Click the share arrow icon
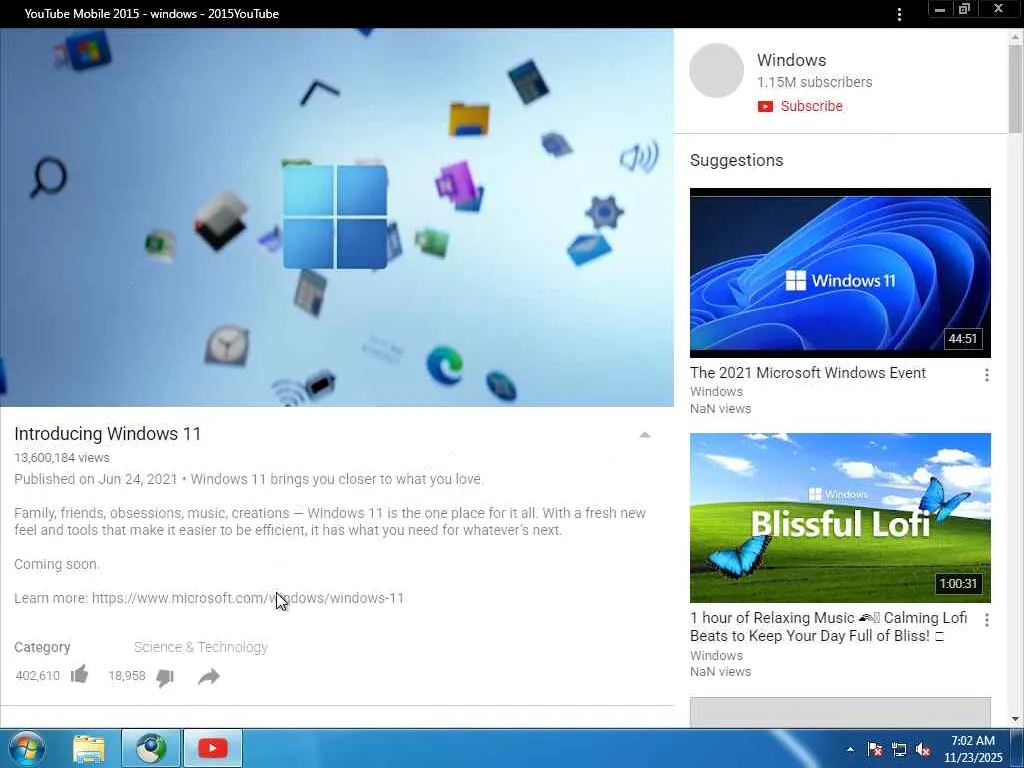 click(x=209, y=677)
